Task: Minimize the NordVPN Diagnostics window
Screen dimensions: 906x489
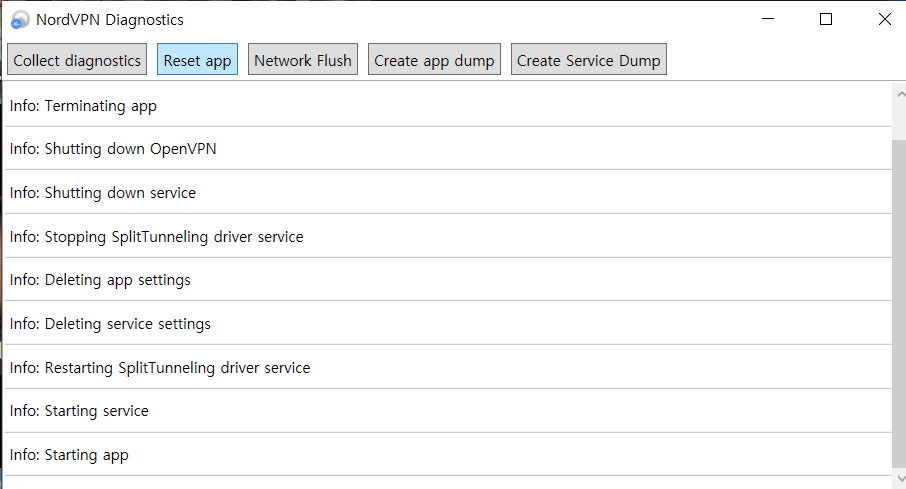Action: 767,19
